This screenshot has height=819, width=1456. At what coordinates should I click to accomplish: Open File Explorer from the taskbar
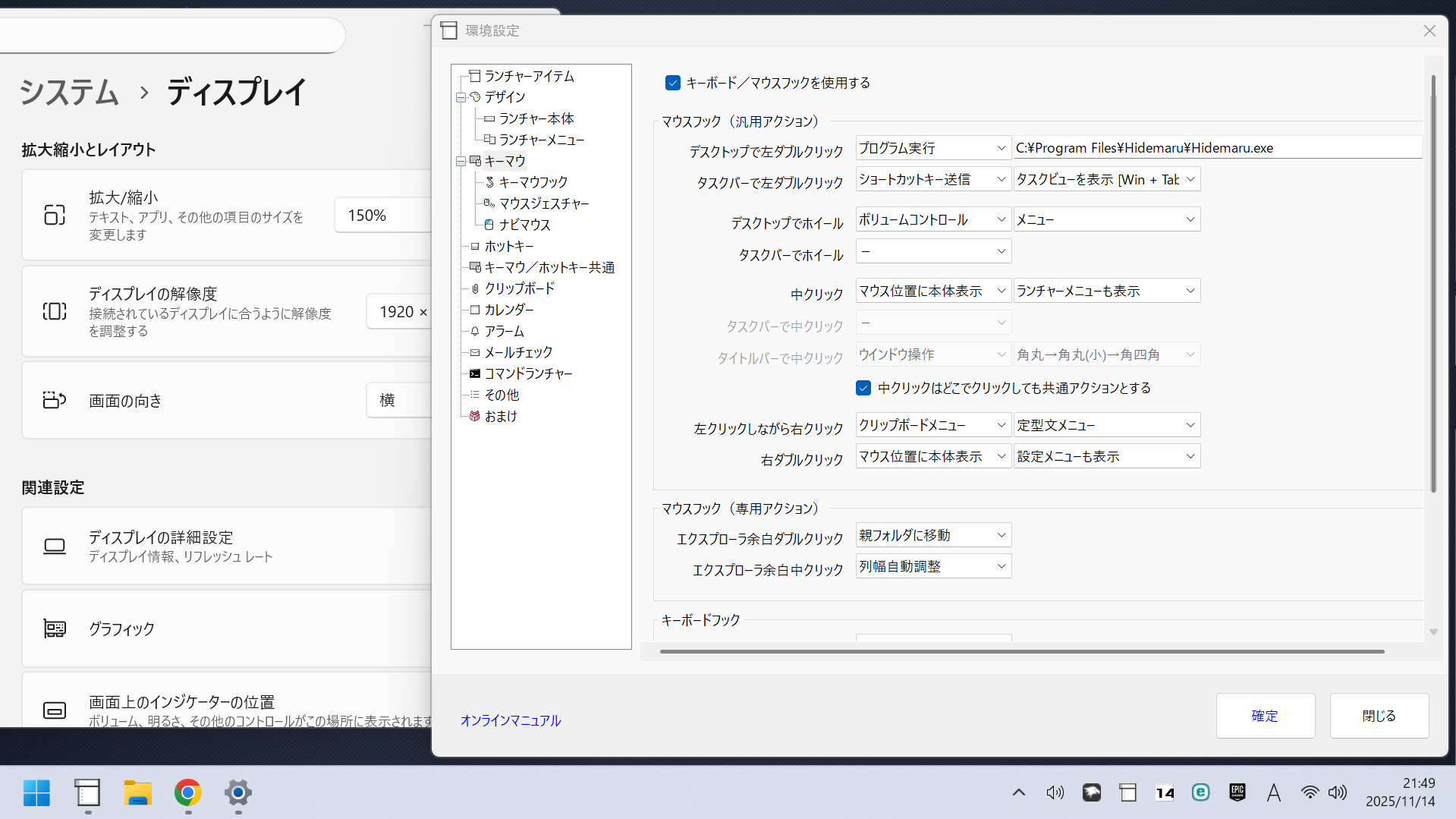pyautogui.click(x=137, y=793)
